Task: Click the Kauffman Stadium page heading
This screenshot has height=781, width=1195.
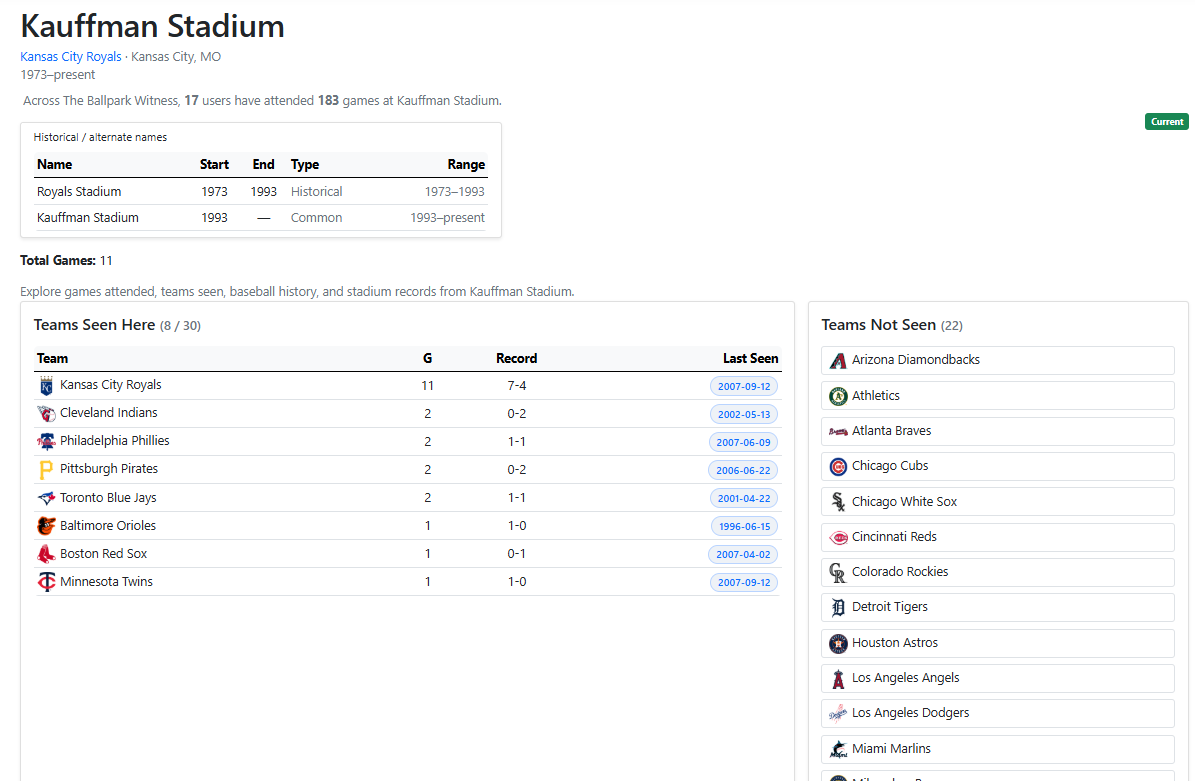Action: pos(152,26)
